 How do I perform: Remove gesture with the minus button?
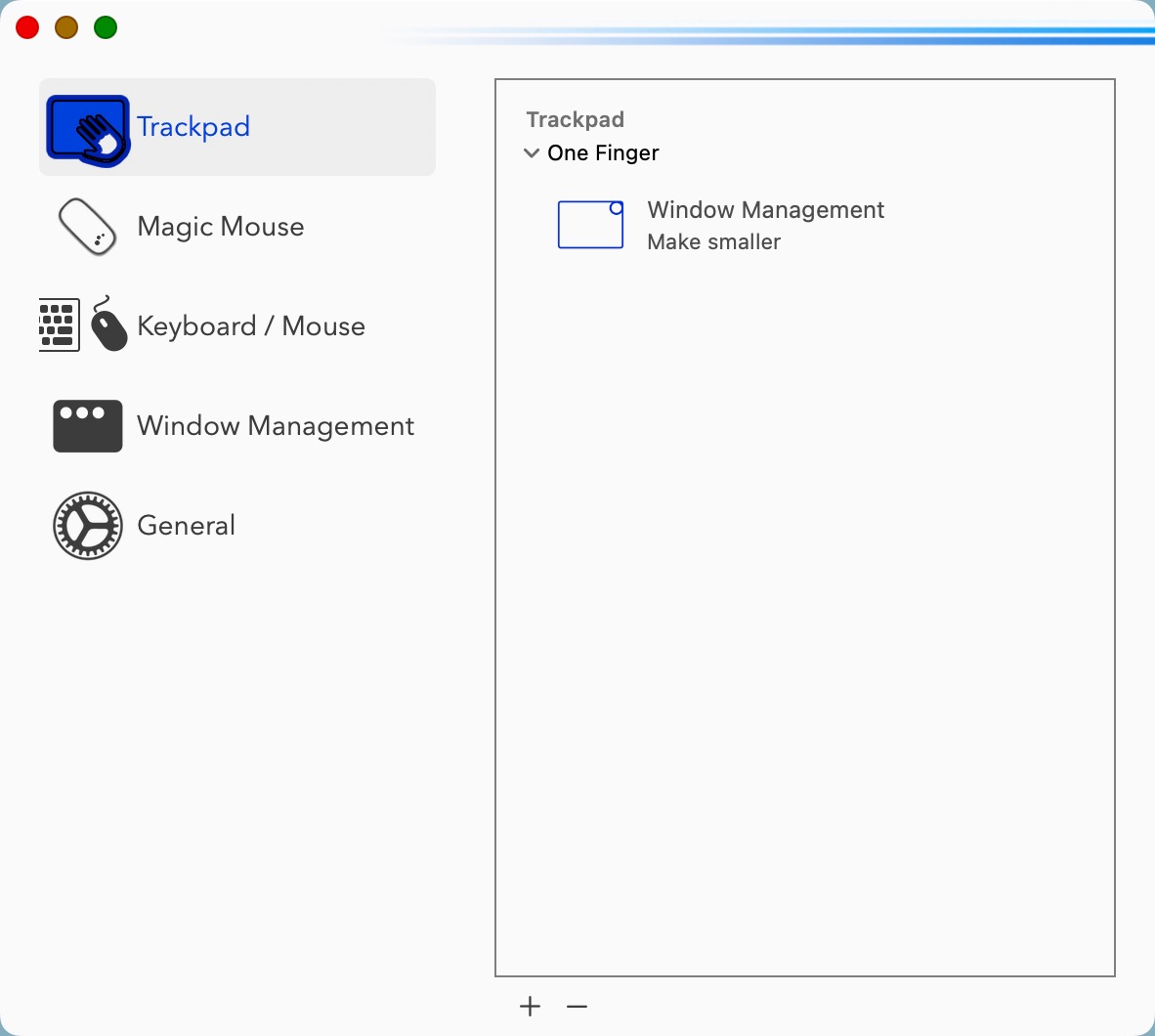[577, 1006]
